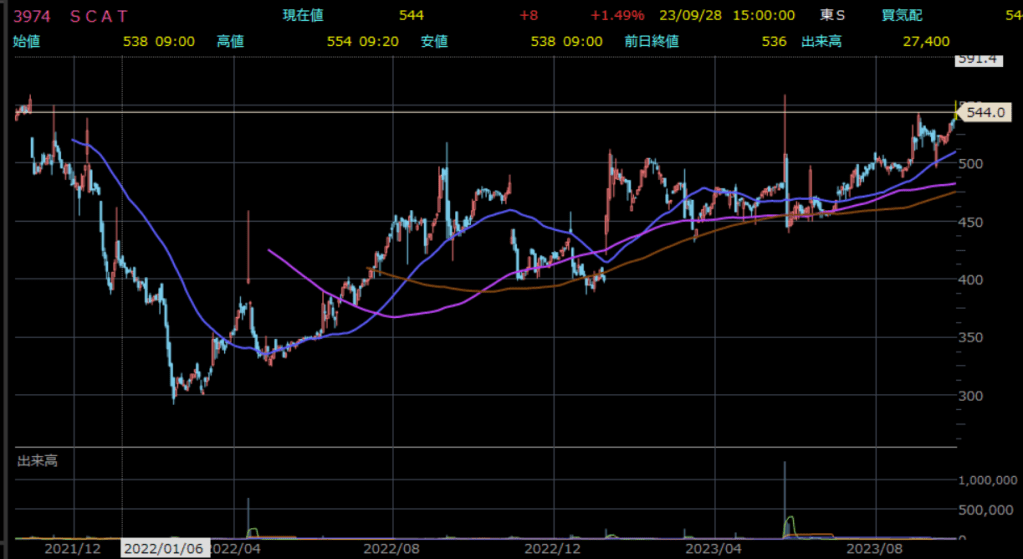Select the 東S market label
This screenshot has width=1023, height=559.
(832, 15)
